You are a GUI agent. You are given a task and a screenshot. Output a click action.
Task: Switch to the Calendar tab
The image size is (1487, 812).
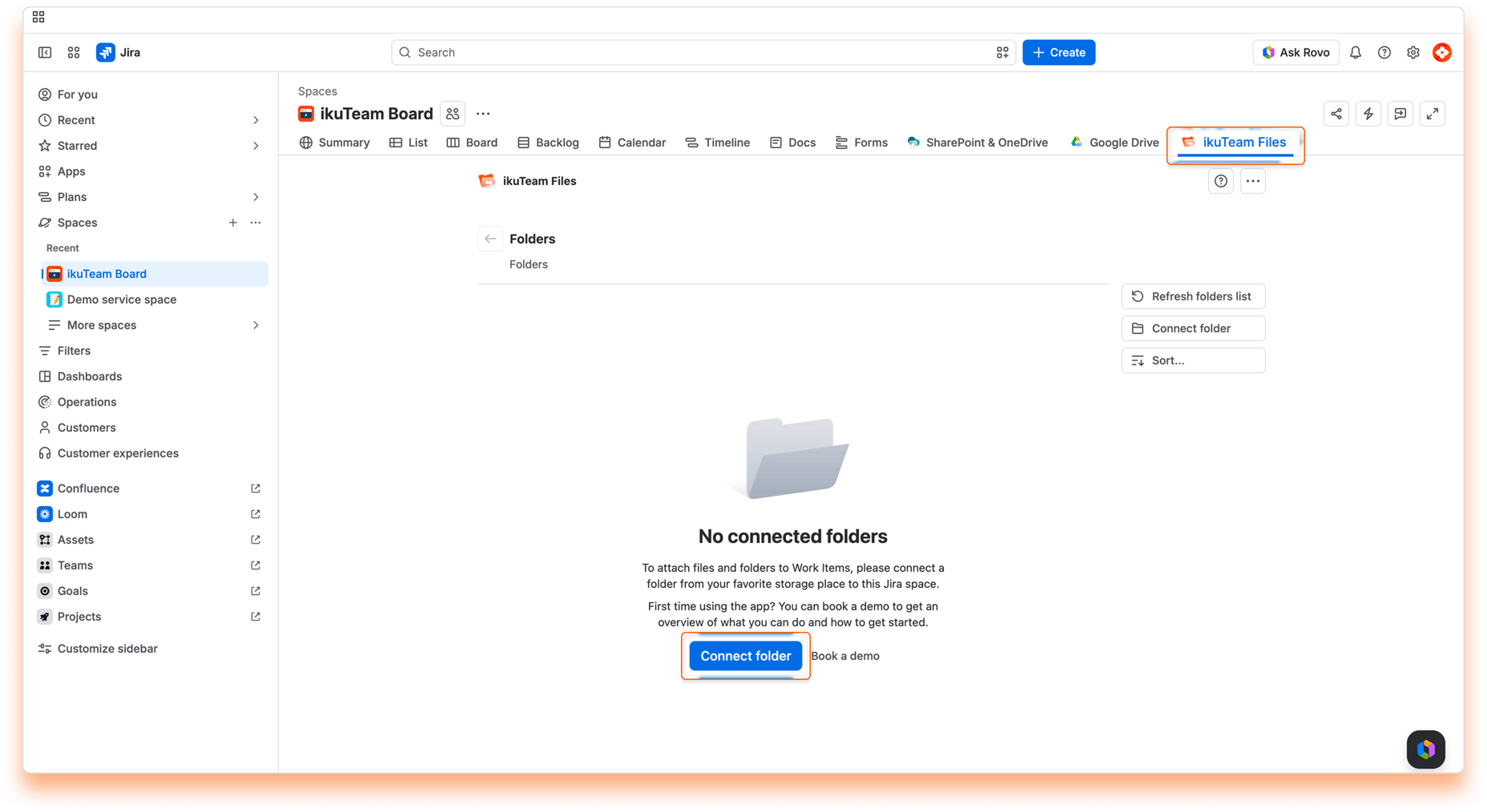coord(632,143)
